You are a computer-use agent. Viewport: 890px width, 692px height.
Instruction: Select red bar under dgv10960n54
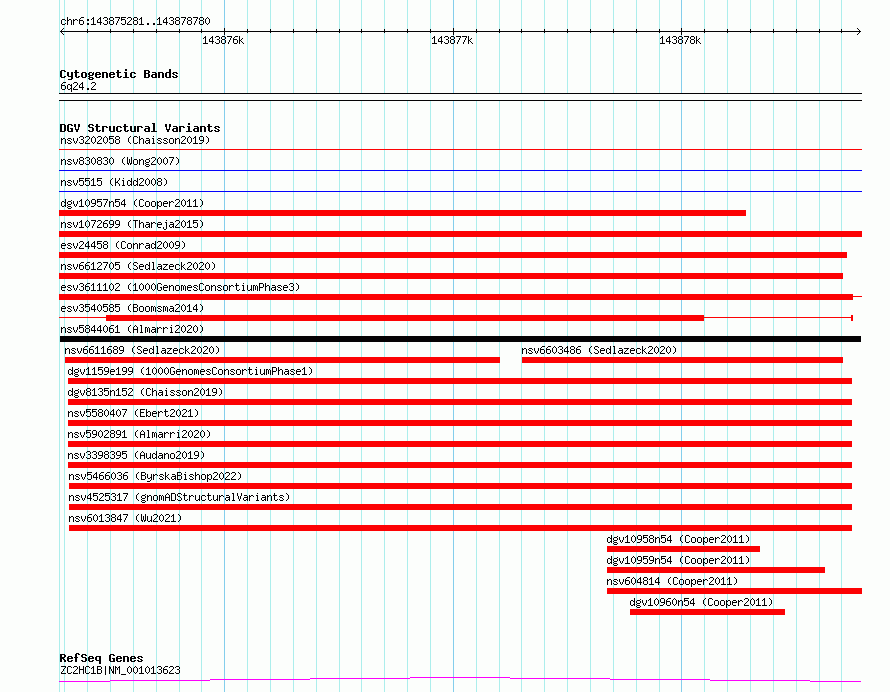point(707,612)
